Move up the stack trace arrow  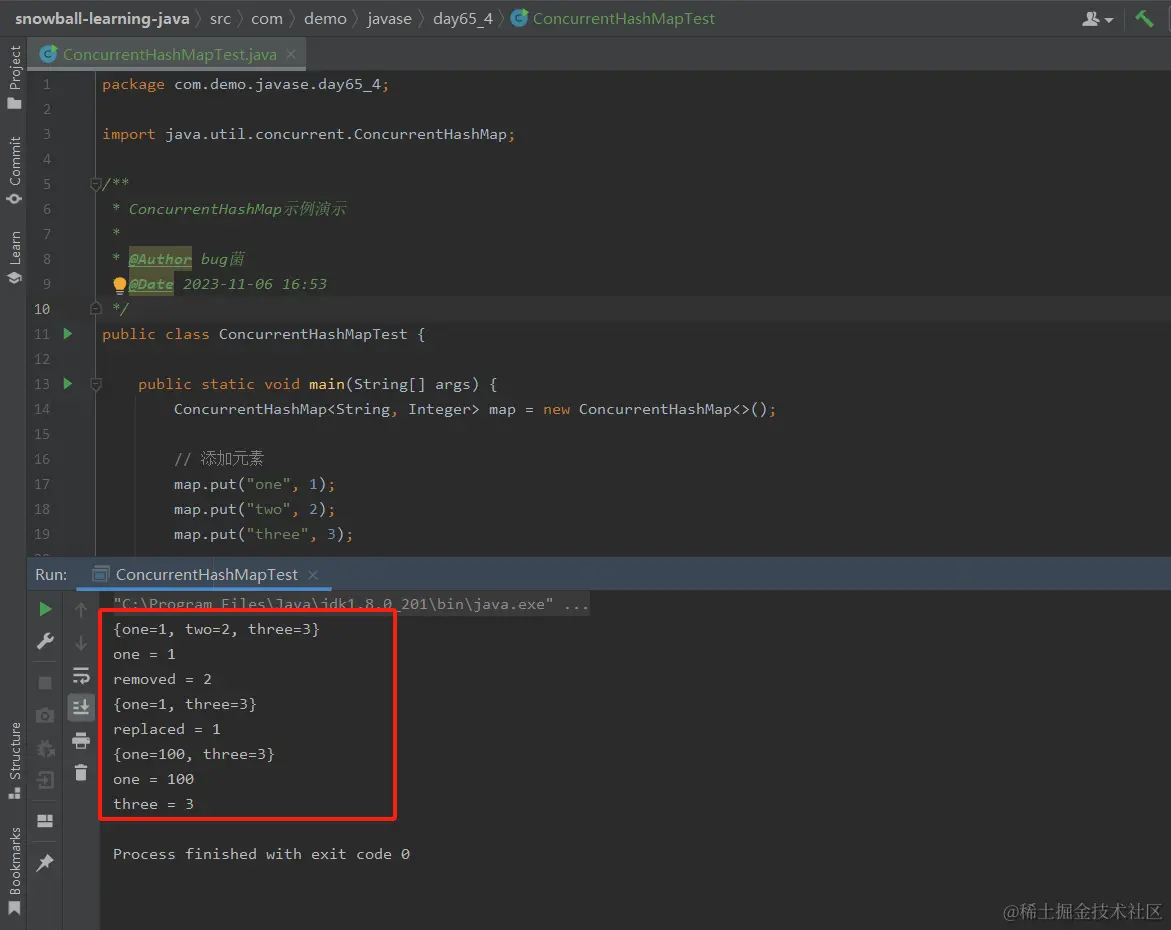81,610
